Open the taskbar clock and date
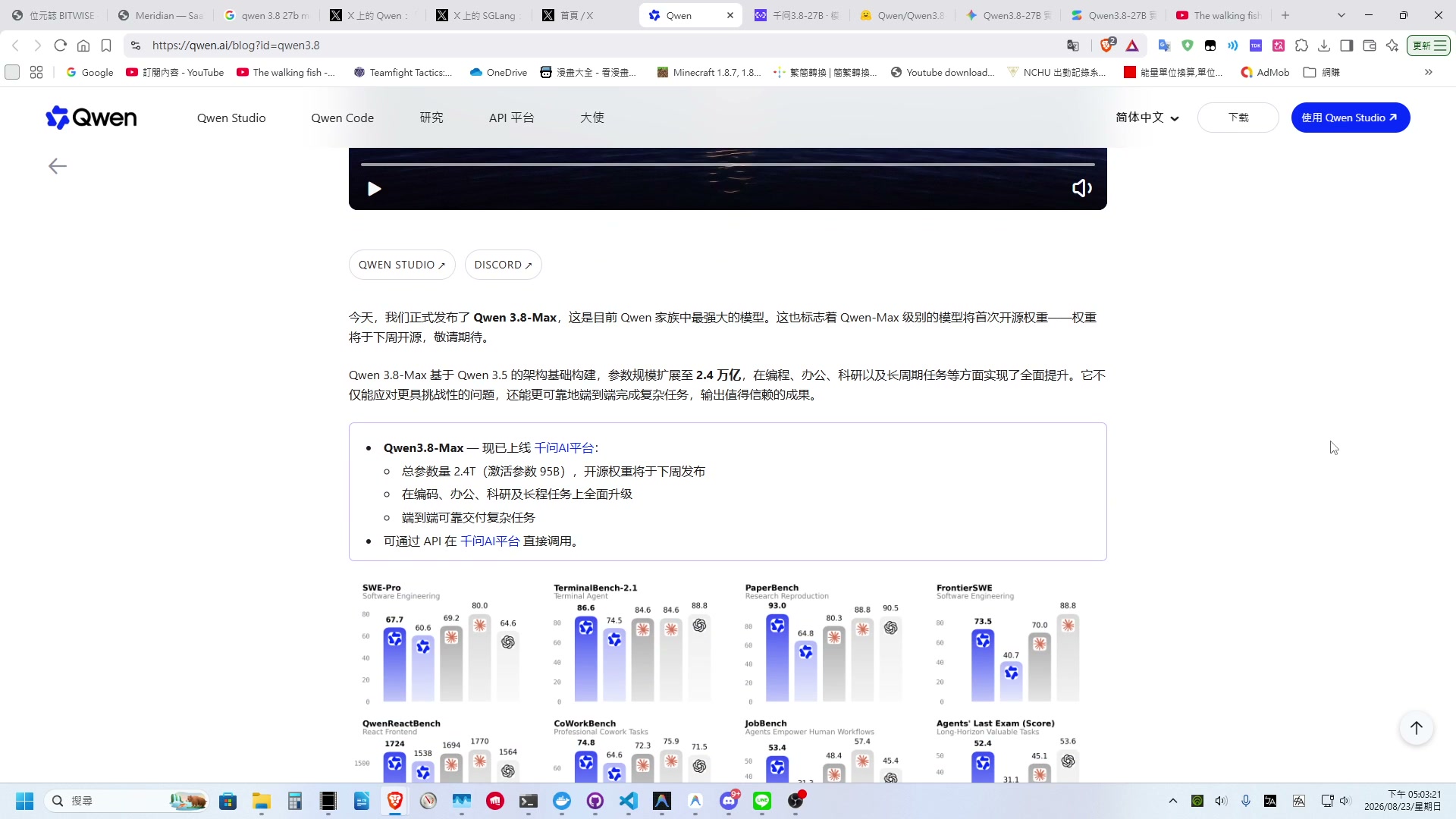 1402,801
